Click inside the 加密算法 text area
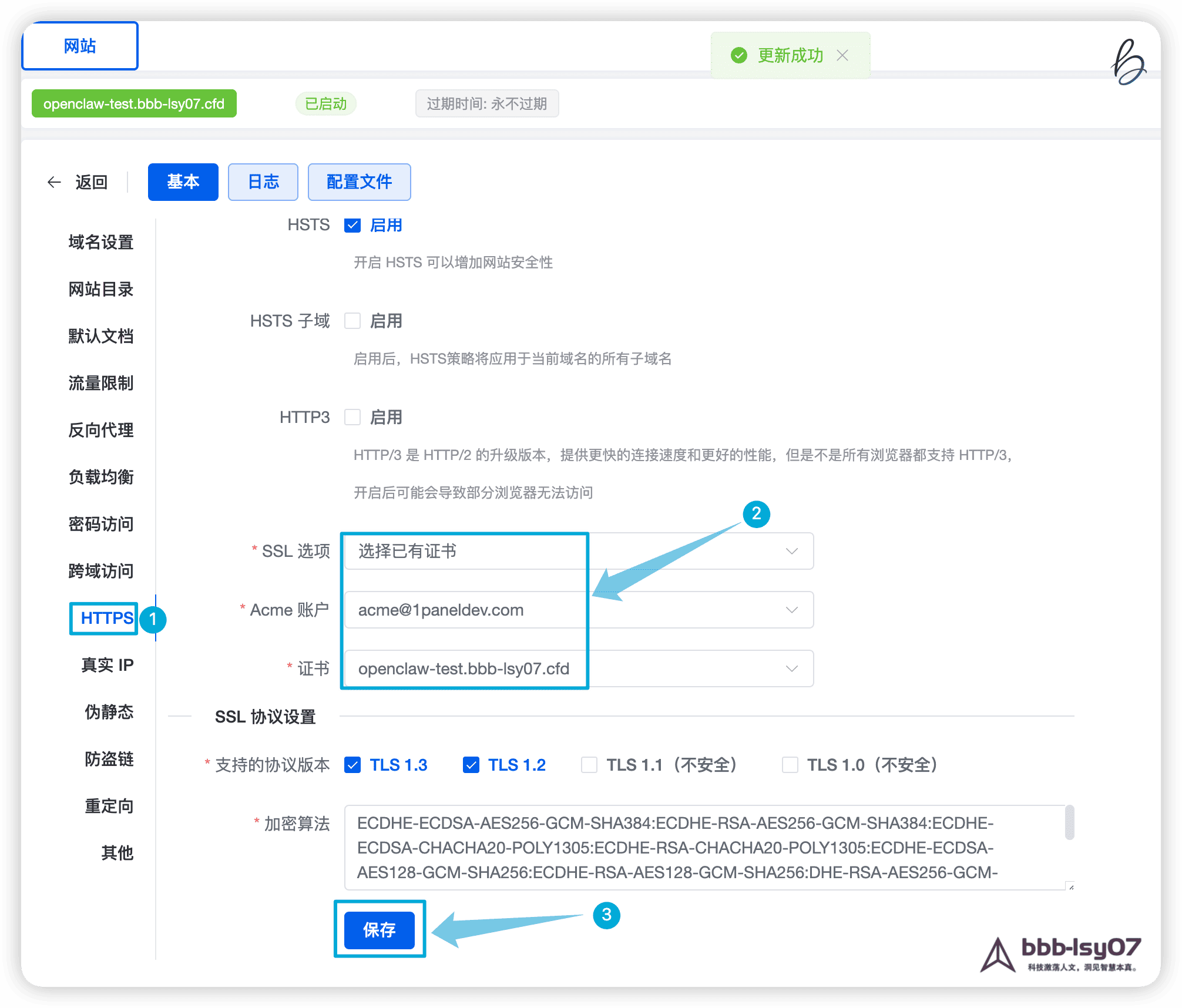1182x1008 pixels. coord(676,847)
